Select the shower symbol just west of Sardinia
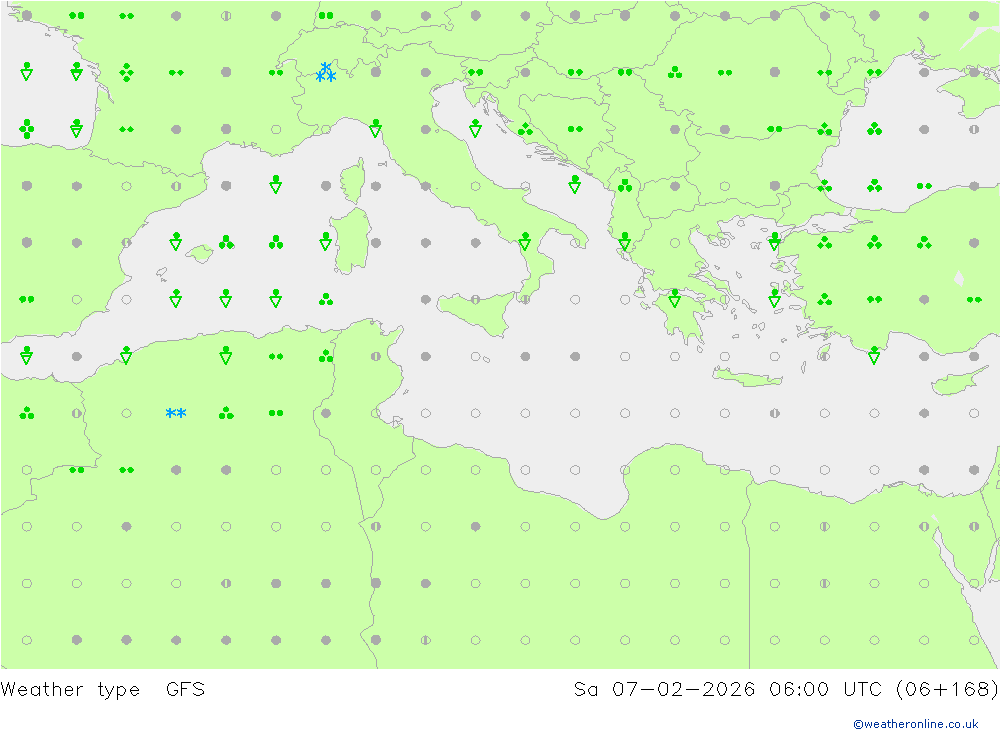Image resolution: width=1000 pixels, height=733 pixels. point(326,241)
